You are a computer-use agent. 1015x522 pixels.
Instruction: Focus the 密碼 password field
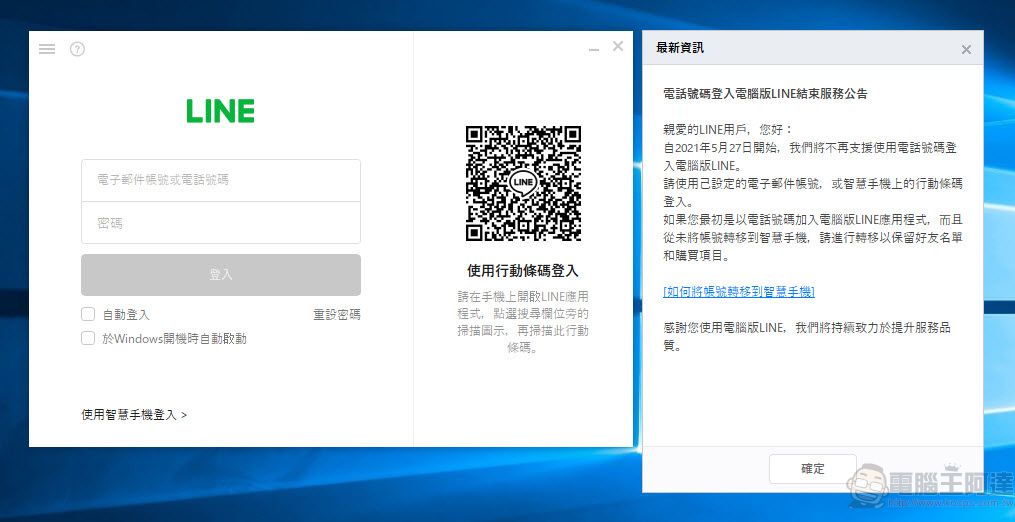coord(220,223)
